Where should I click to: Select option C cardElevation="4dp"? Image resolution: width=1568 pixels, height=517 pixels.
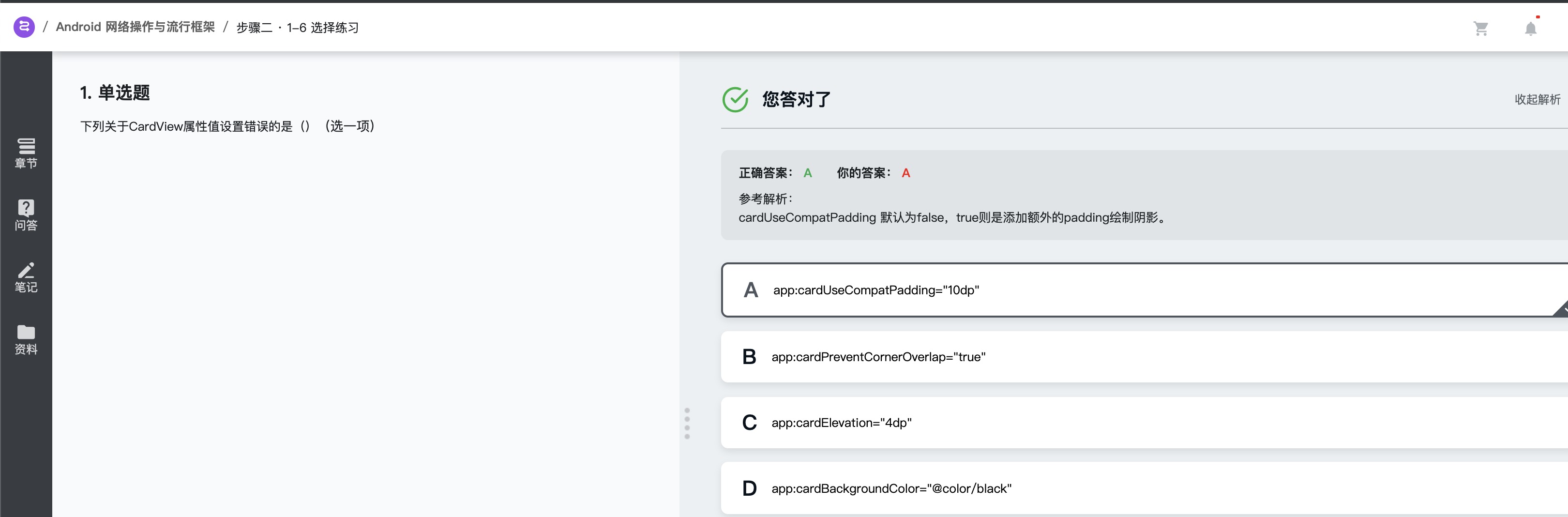point(1145,423)
